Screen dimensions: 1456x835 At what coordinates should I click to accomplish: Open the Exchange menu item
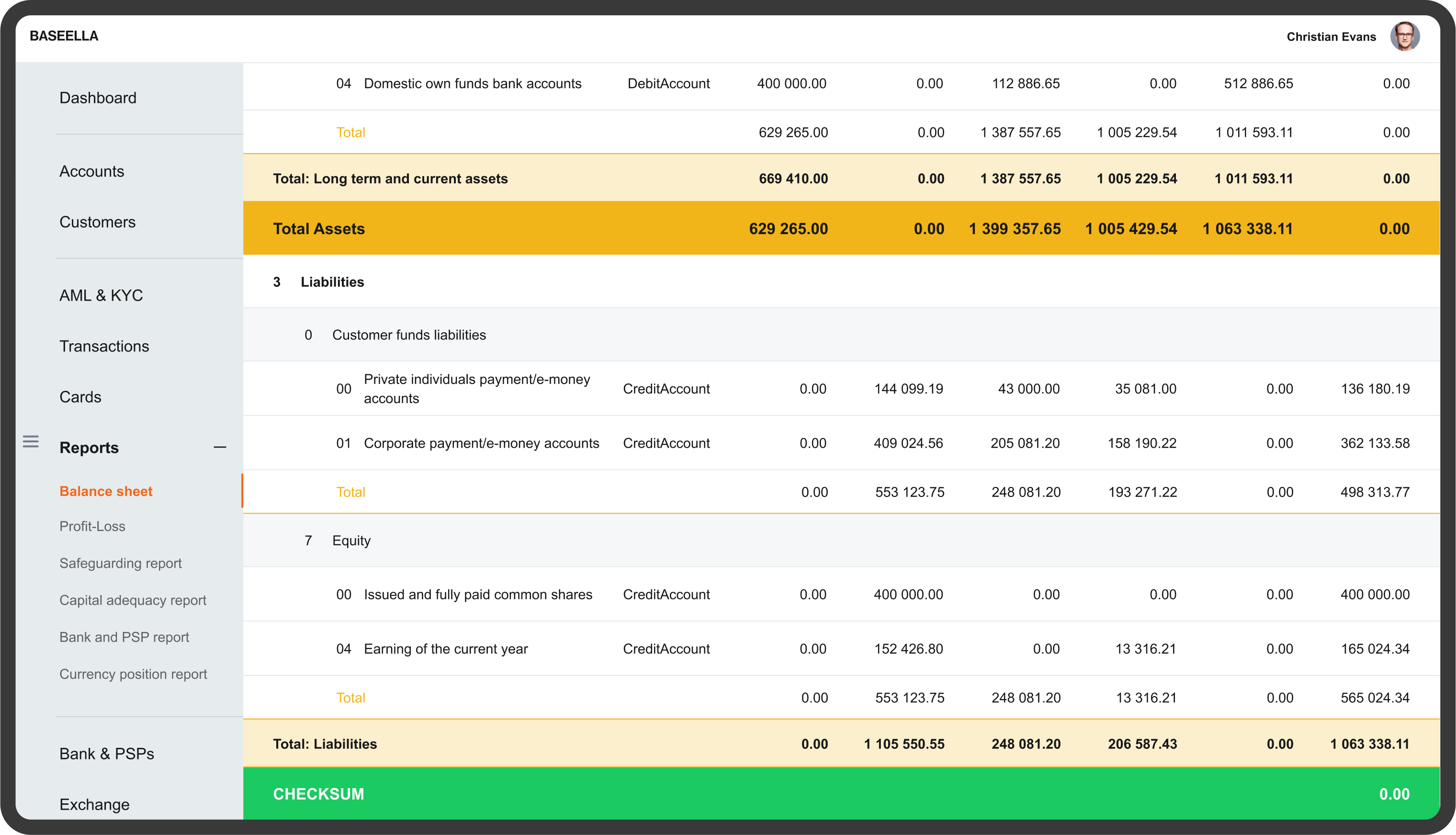tap(95, 805)
